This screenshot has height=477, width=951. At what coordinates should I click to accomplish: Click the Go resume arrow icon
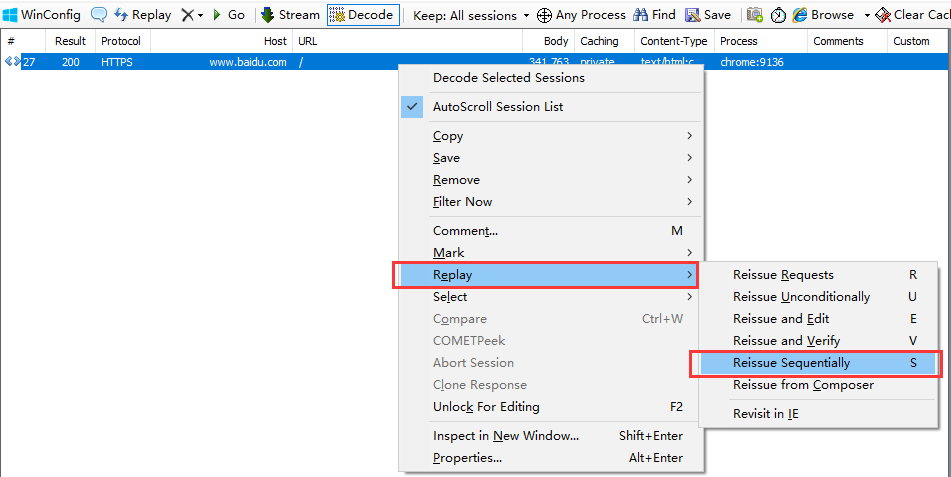217,15
